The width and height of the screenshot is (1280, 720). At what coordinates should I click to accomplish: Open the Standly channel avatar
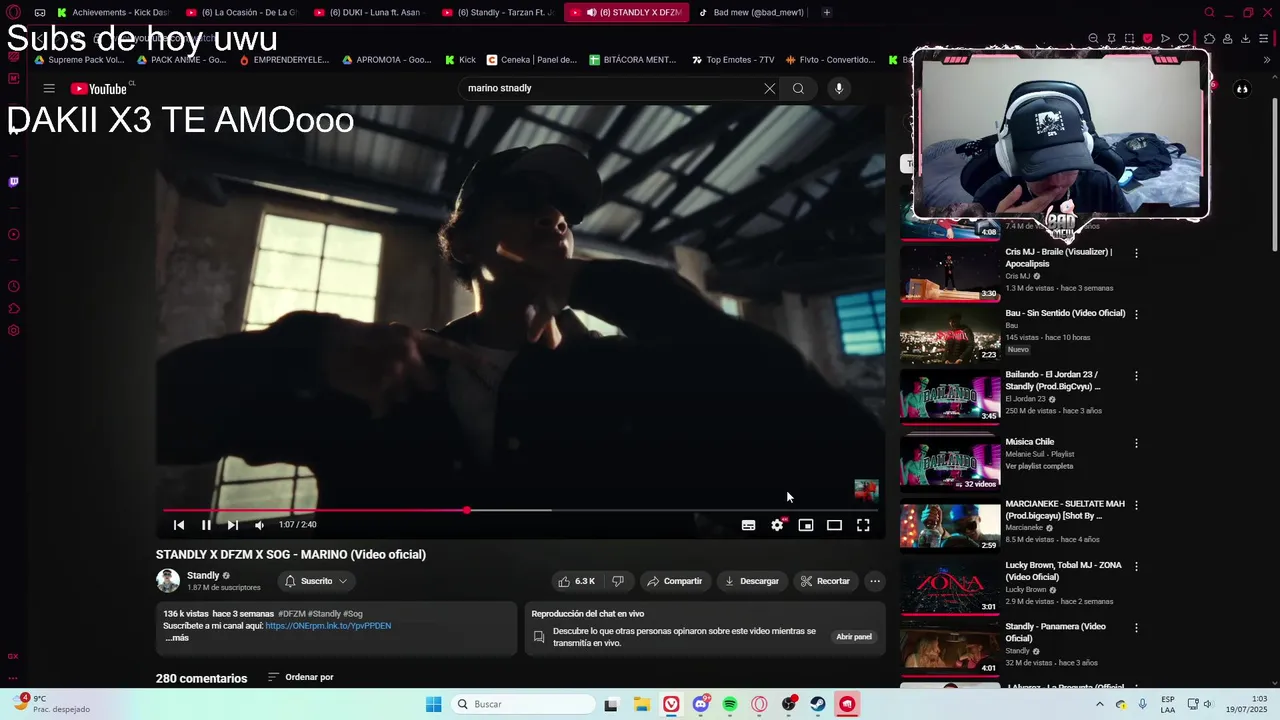pyautogui.click(x=168, y=580)
